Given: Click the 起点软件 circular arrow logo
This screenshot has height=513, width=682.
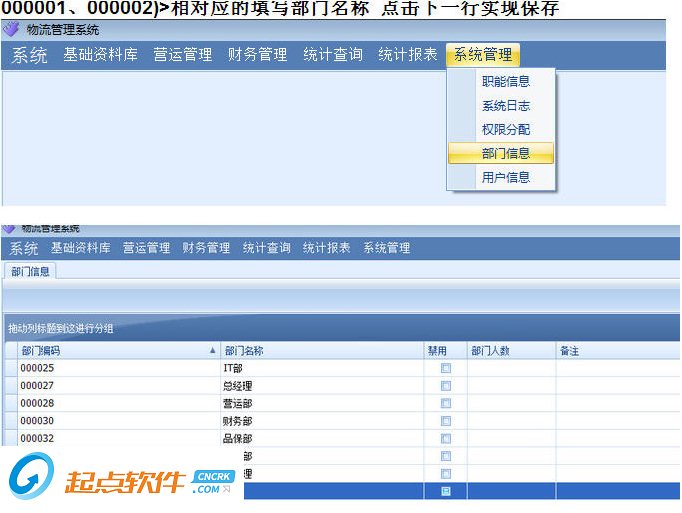Looking at the screenshot, I should coord(32,476).
